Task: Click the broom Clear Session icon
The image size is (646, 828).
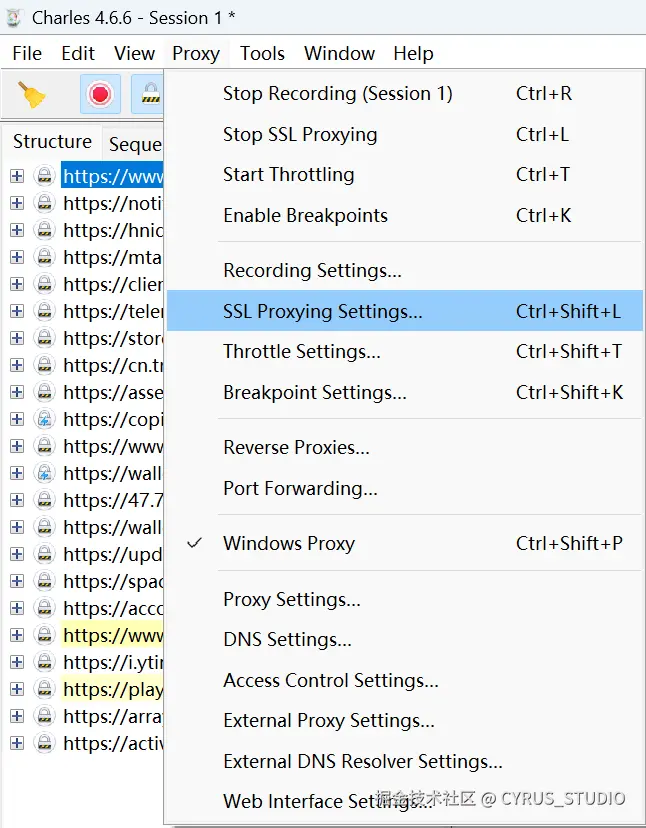Action: click(x=32, y=95)
